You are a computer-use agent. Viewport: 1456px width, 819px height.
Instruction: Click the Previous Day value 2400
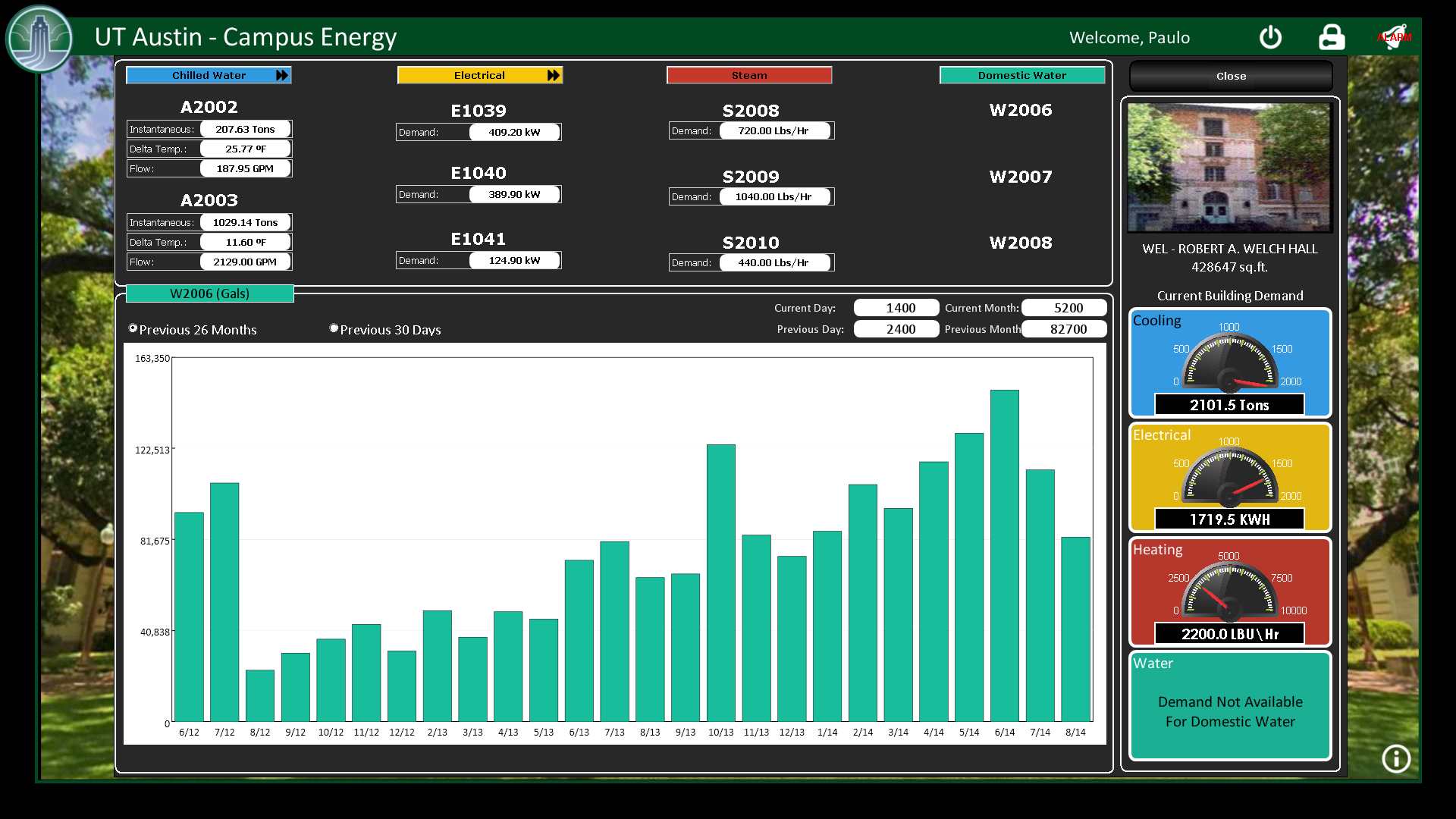[896, 329]
